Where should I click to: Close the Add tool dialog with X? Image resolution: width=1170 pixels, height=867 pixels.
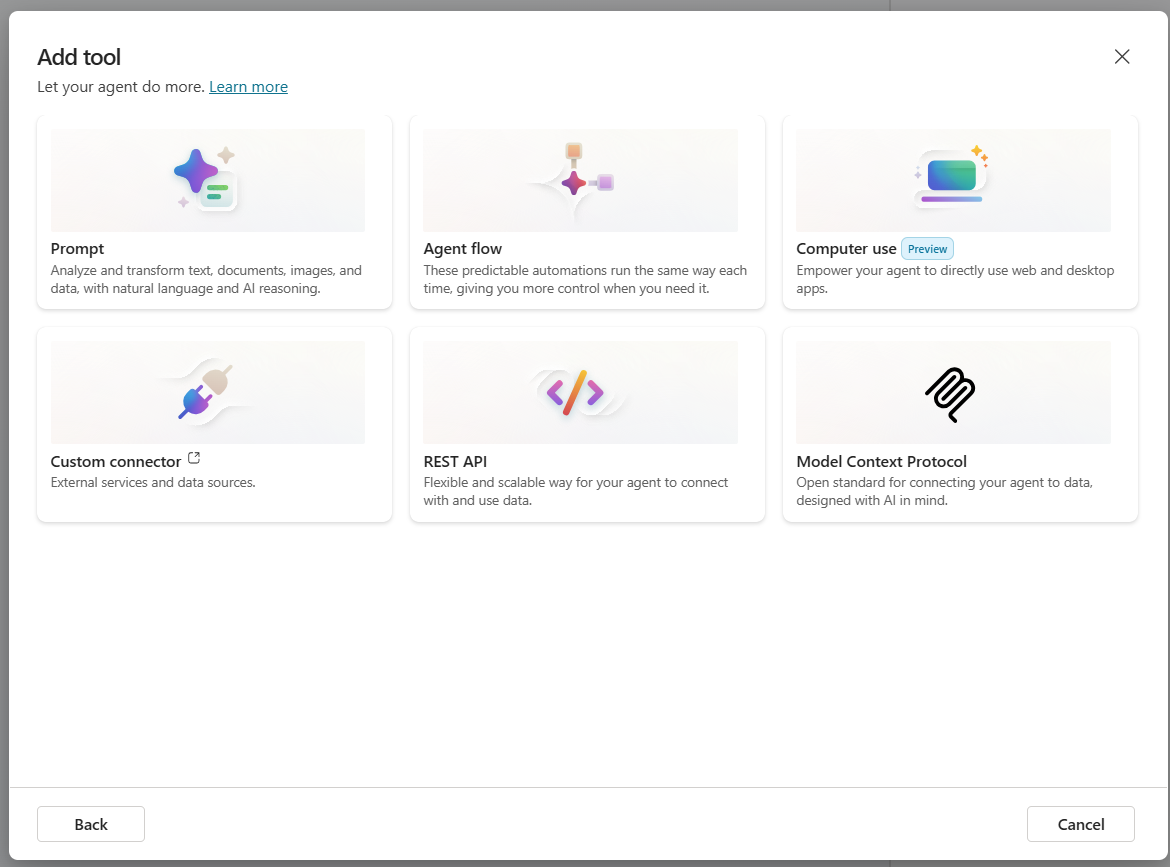(x=1122, y=57)
